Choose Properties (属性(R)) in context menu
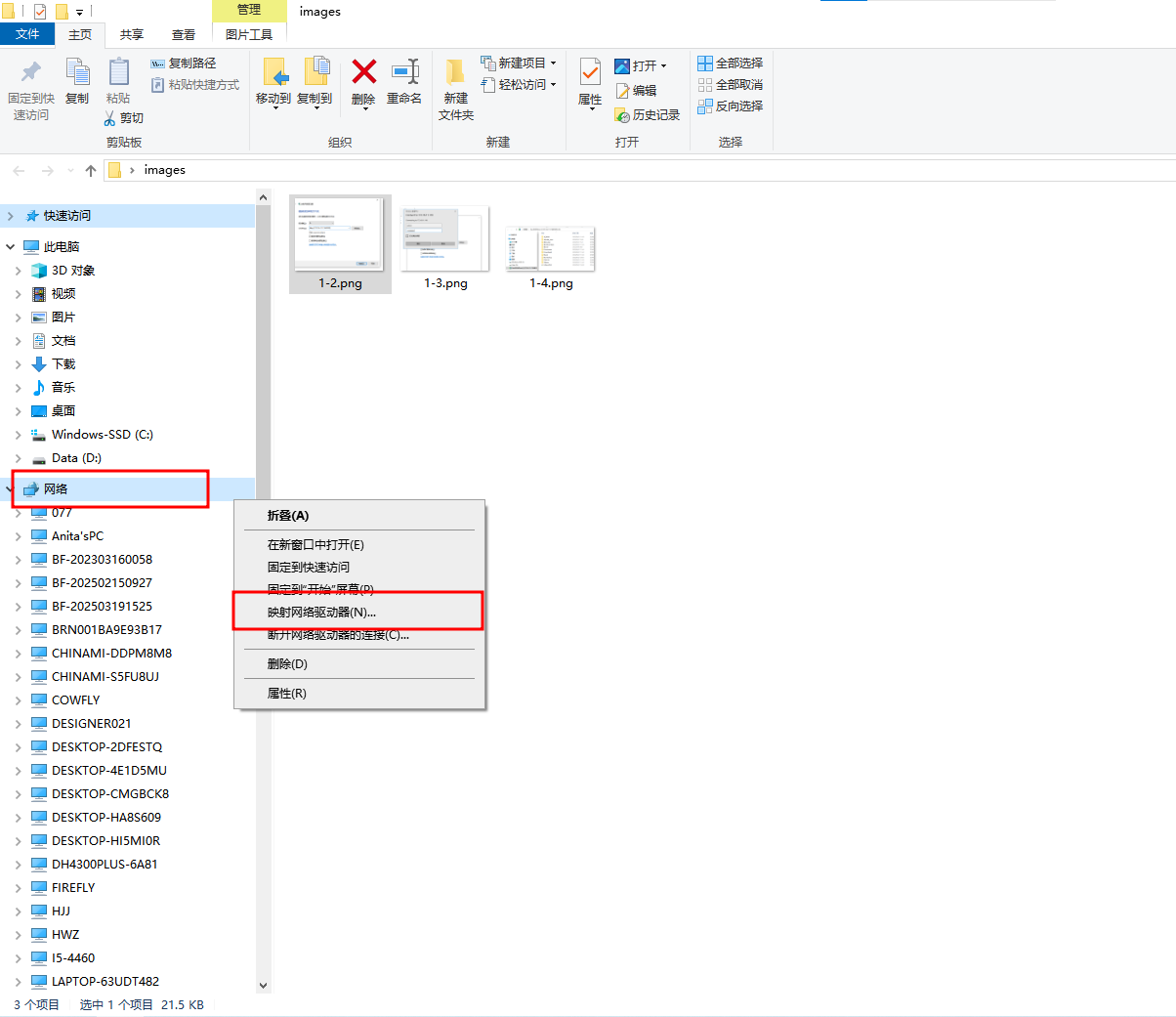Viewport: 1176px width, 1017px height. coord(286,694)
